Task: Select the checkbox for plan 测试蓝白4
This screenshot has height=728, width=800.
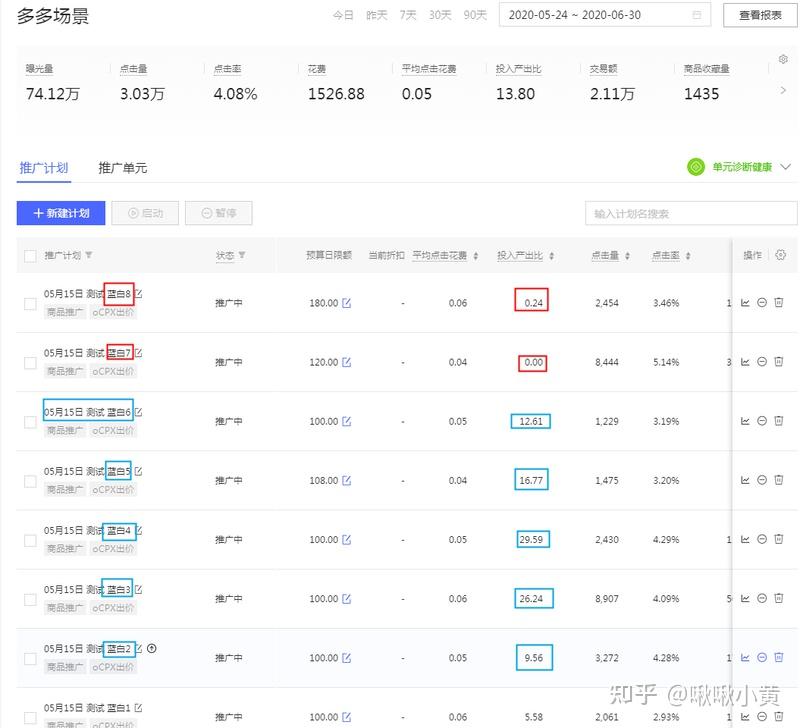Action: (x=29, y=539)
